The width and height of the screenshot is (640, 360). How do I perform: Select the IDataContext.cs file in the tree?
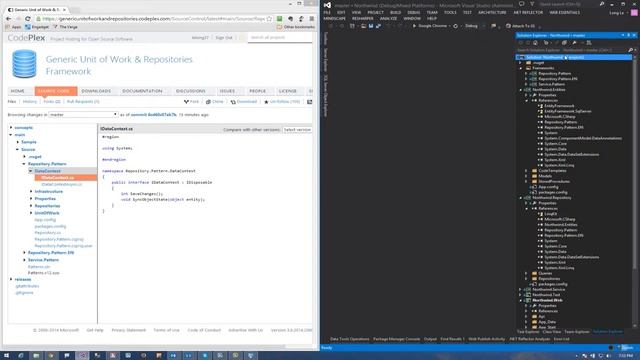[x=58, y=178]
